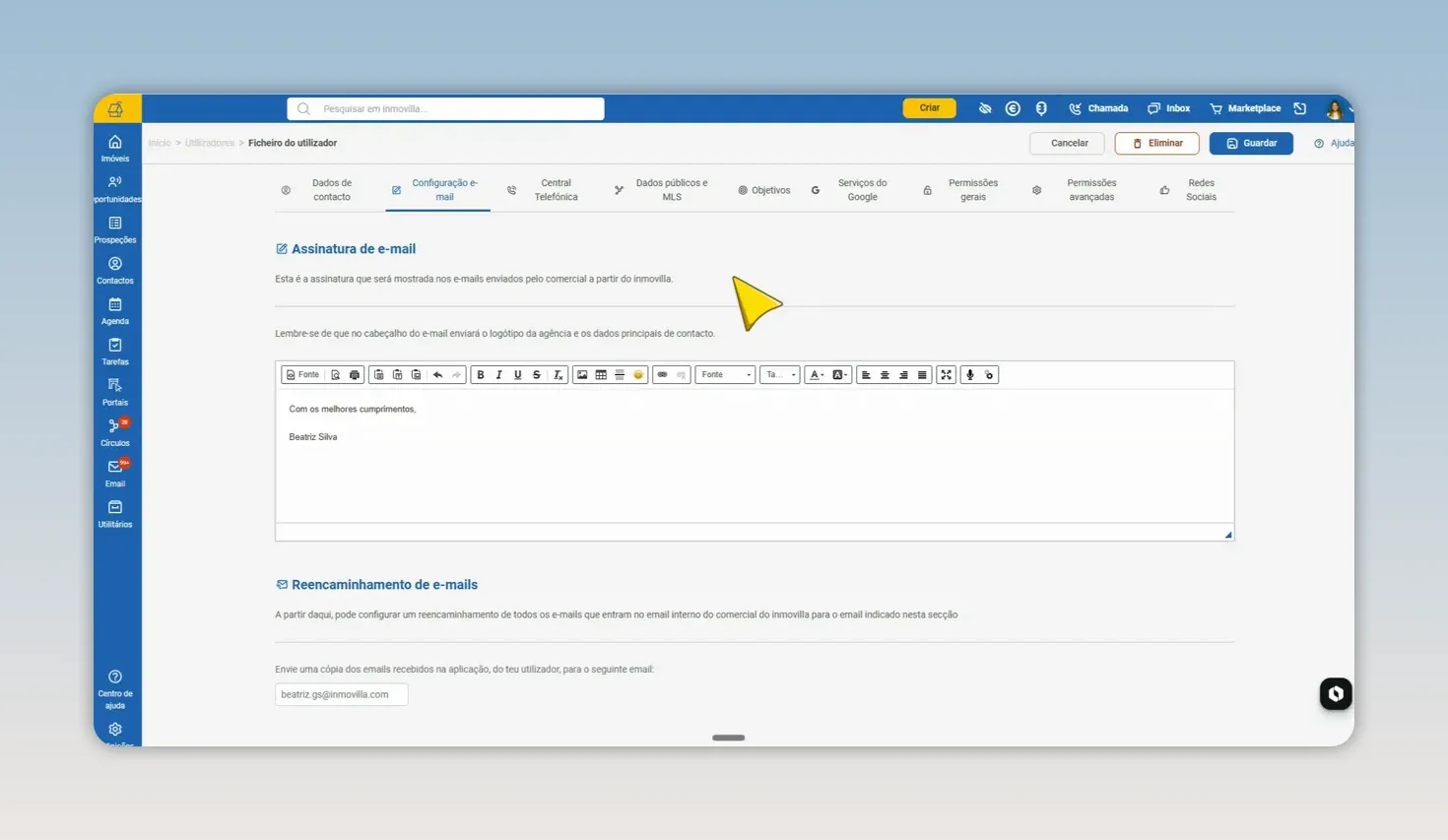Toggle source view with Fonte button
The image size is (1448, 840).
pyautogui.click(x=302, y=375)
